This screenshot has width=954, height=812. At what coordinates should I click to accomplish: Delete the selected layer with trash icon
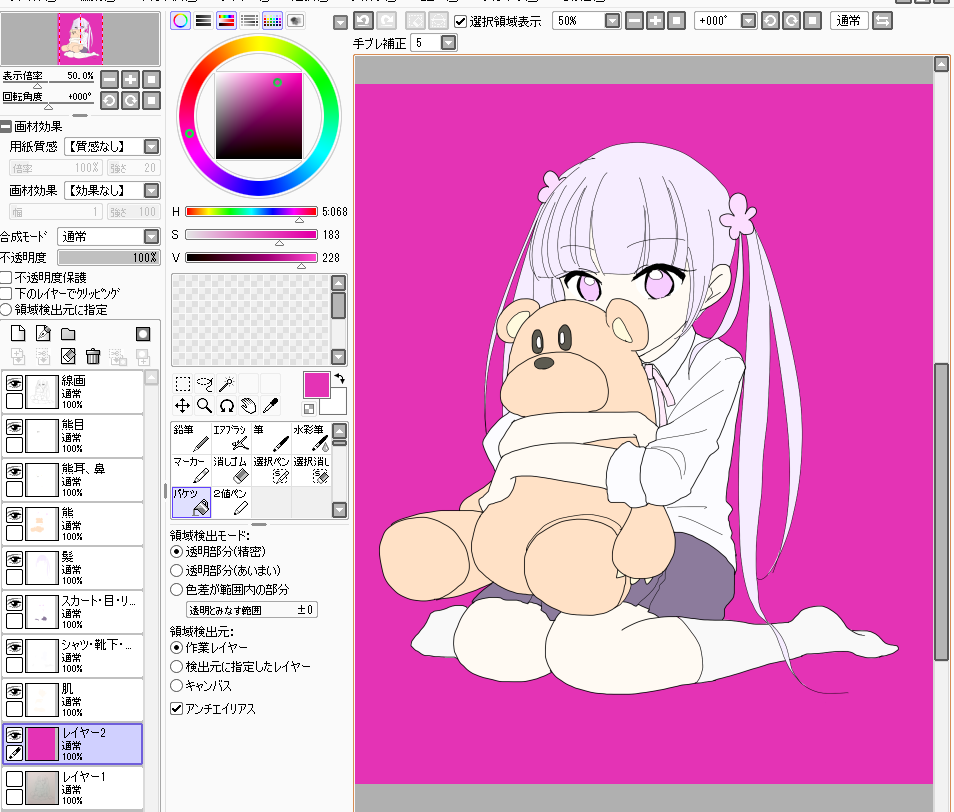pyautogui.click(x=92, y=356)
